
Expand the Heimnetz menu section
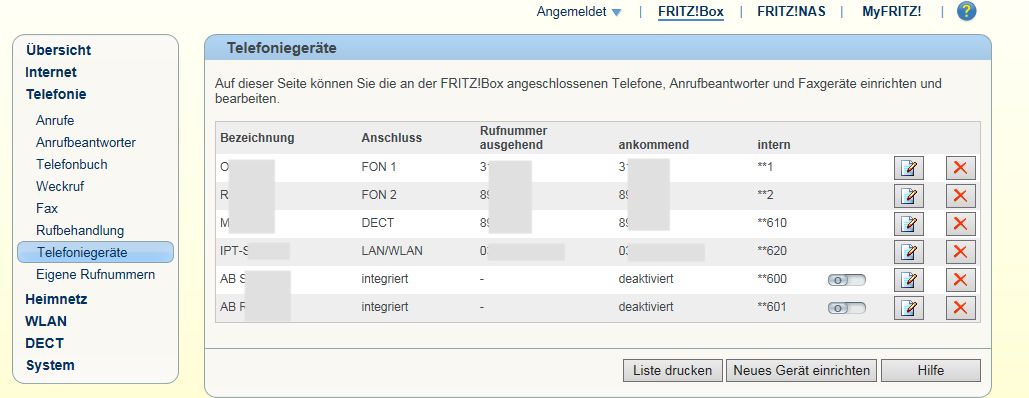(x=56, y=299)
